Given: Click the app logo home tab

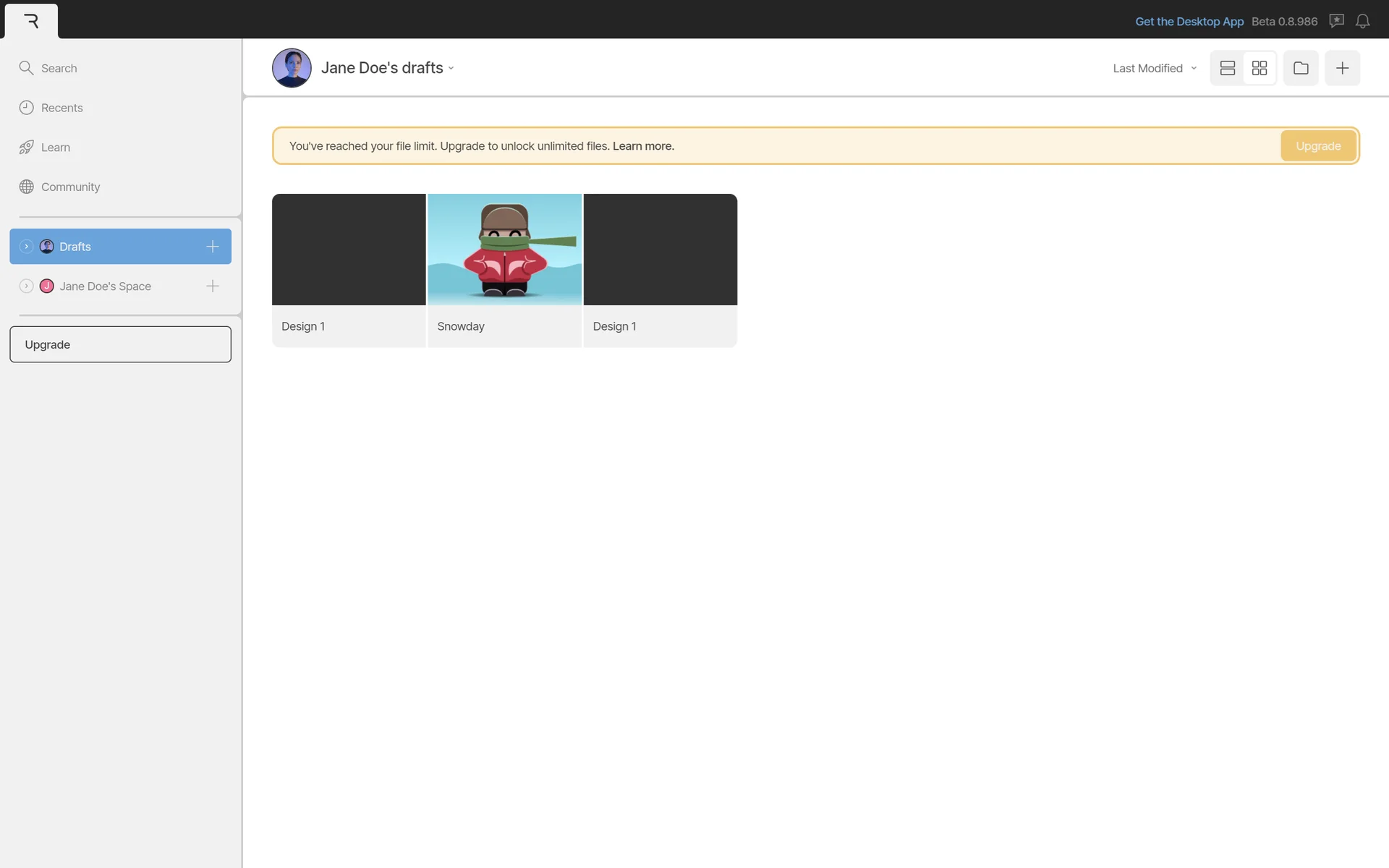Looking at the screenshot, I should pyautogui.click(x=31, y=21).
